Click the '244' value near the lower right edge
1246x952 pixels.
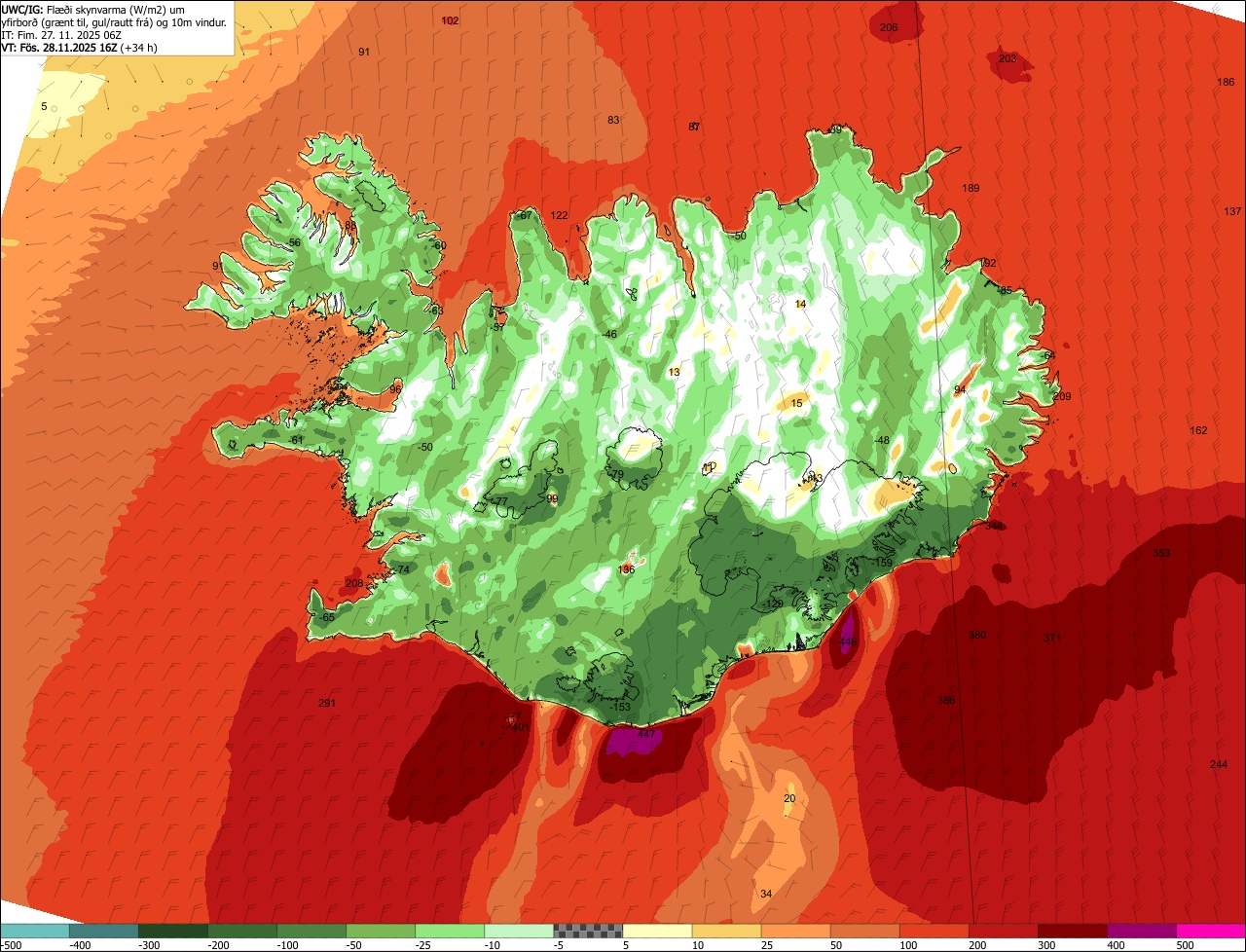(x=1219, y=764)
